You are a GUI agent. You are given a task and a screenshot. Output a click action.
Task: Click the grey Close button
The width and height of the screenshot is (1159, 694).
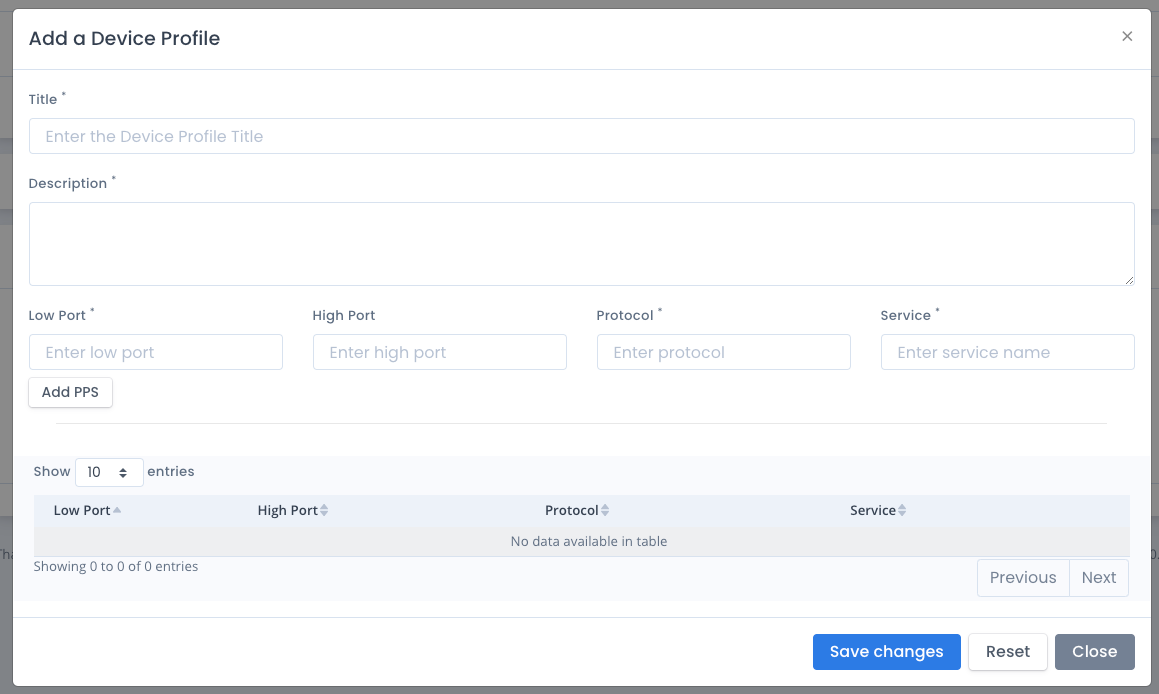coord(1095,652)
